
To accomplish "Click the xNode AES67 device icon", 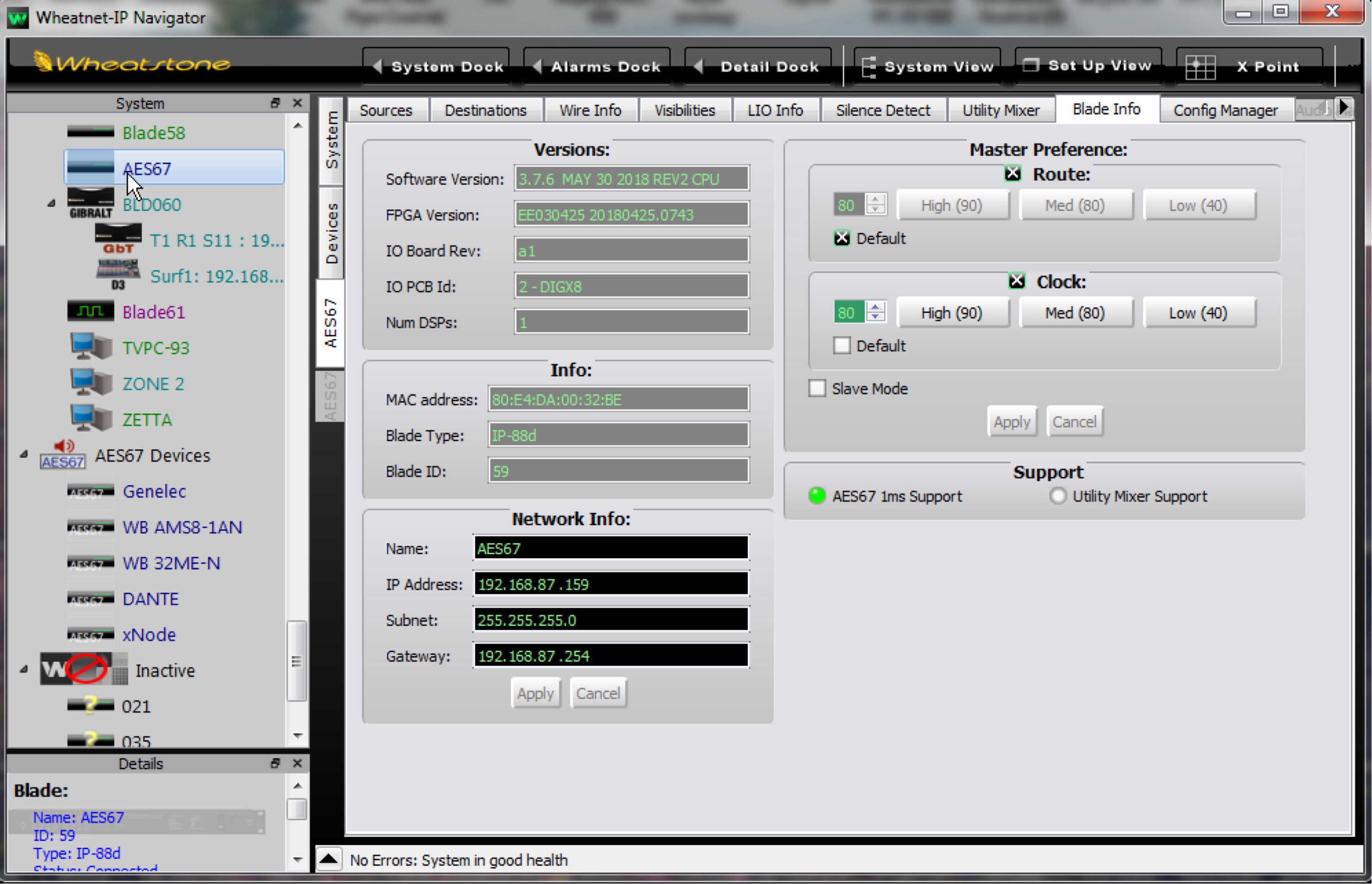I will 91,634.
